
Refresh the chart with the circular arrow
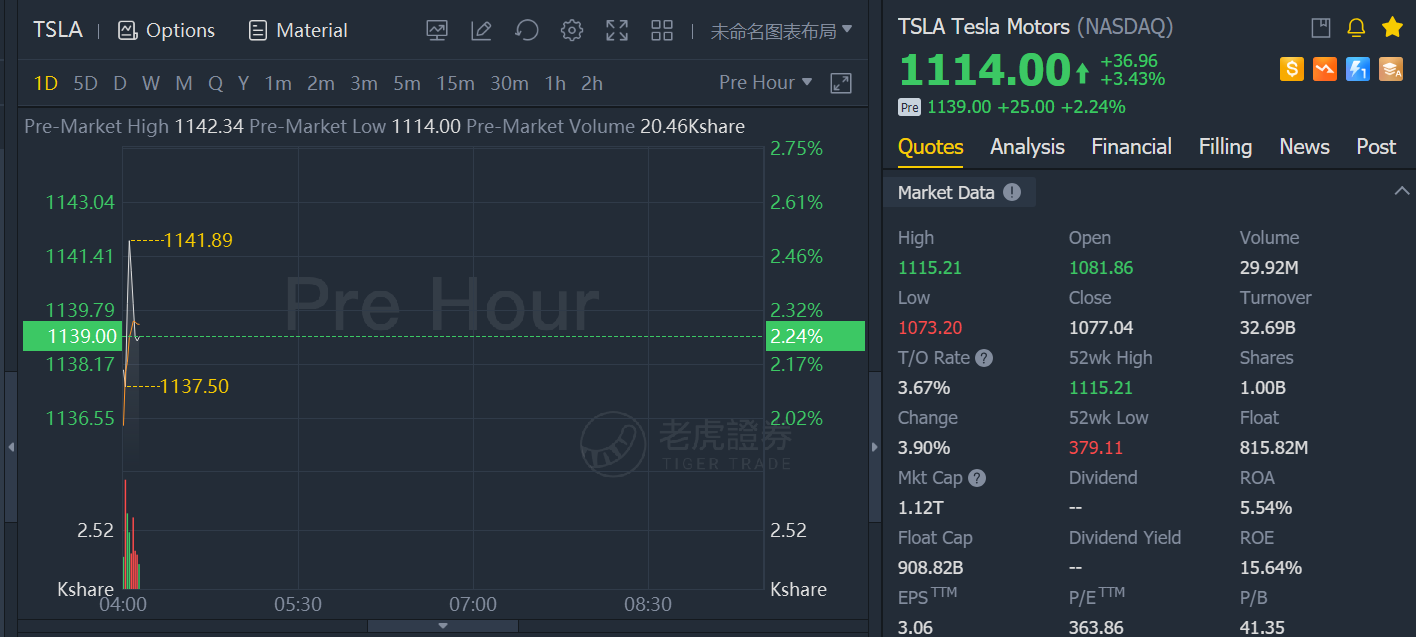[527, 30]
